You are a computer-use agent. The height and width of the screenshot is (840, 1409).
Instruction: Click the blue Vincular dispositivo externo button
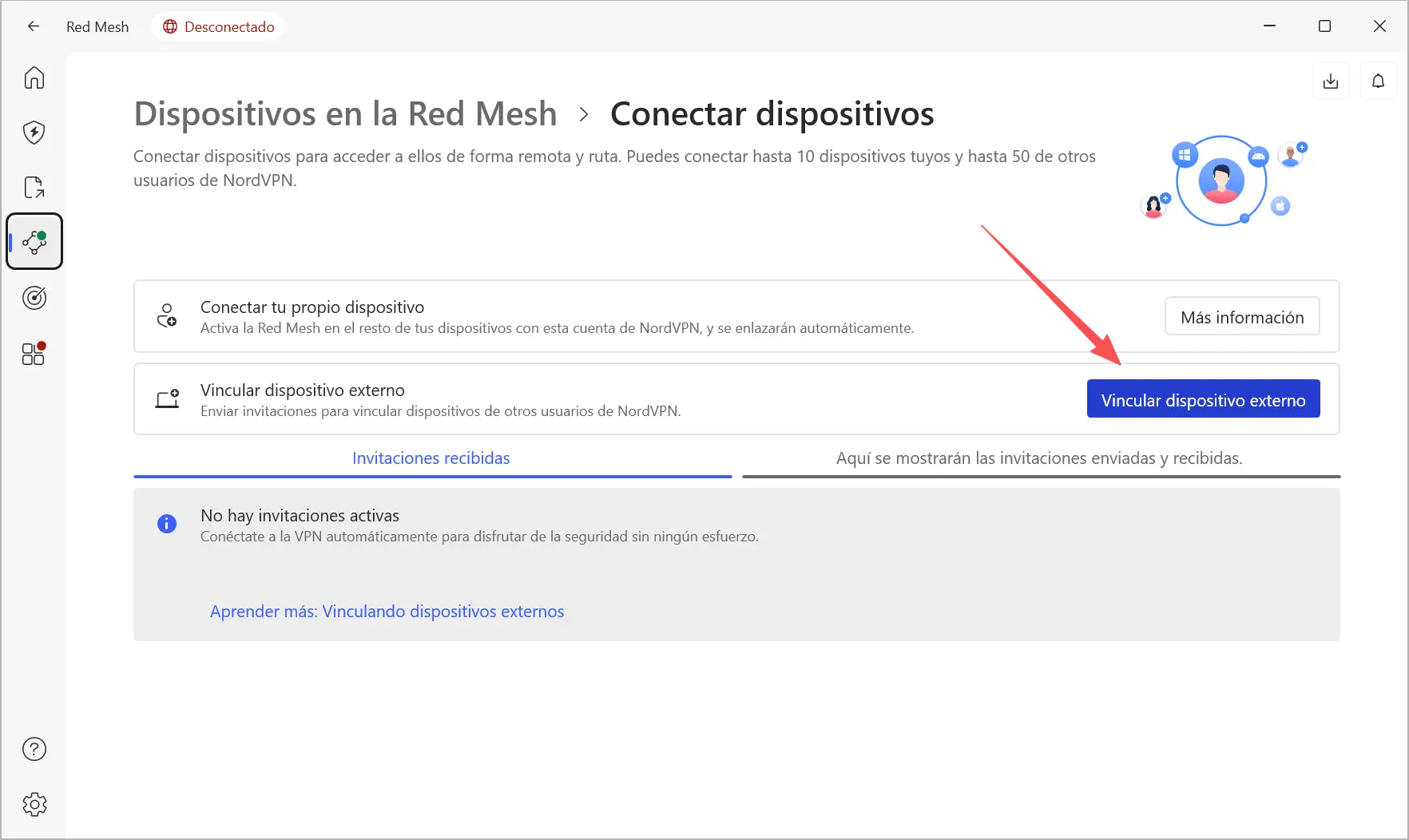(x=1203, y=399)
